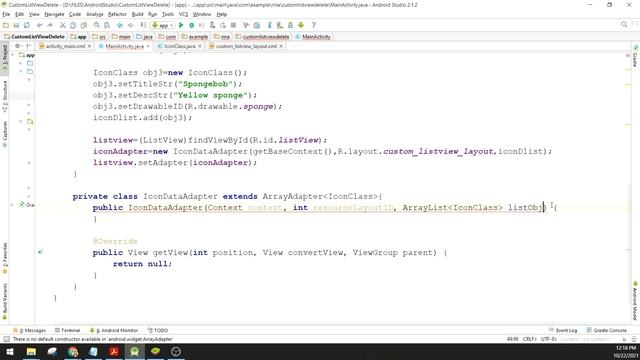
Task: Open the Gradle Console panel
Action: 607,330
